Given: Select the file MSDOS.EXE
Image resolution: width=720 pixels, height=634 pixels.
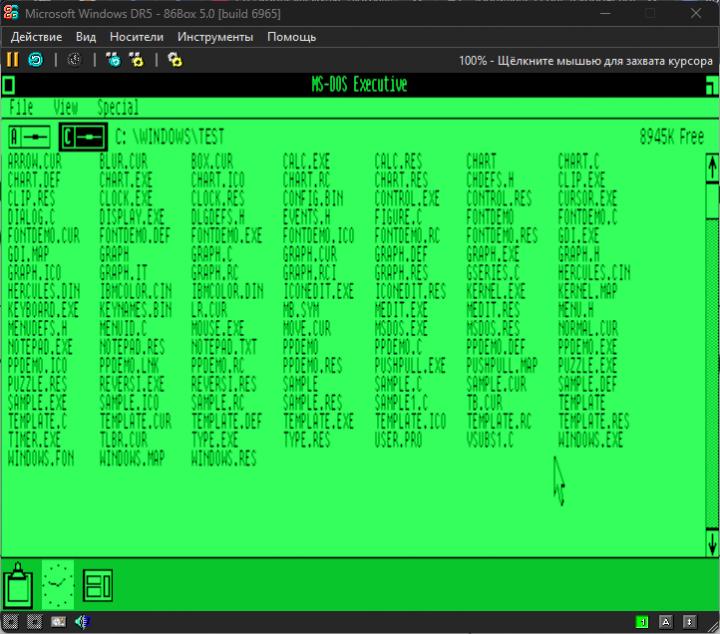Looking at the screenshot, I should 401,328.
